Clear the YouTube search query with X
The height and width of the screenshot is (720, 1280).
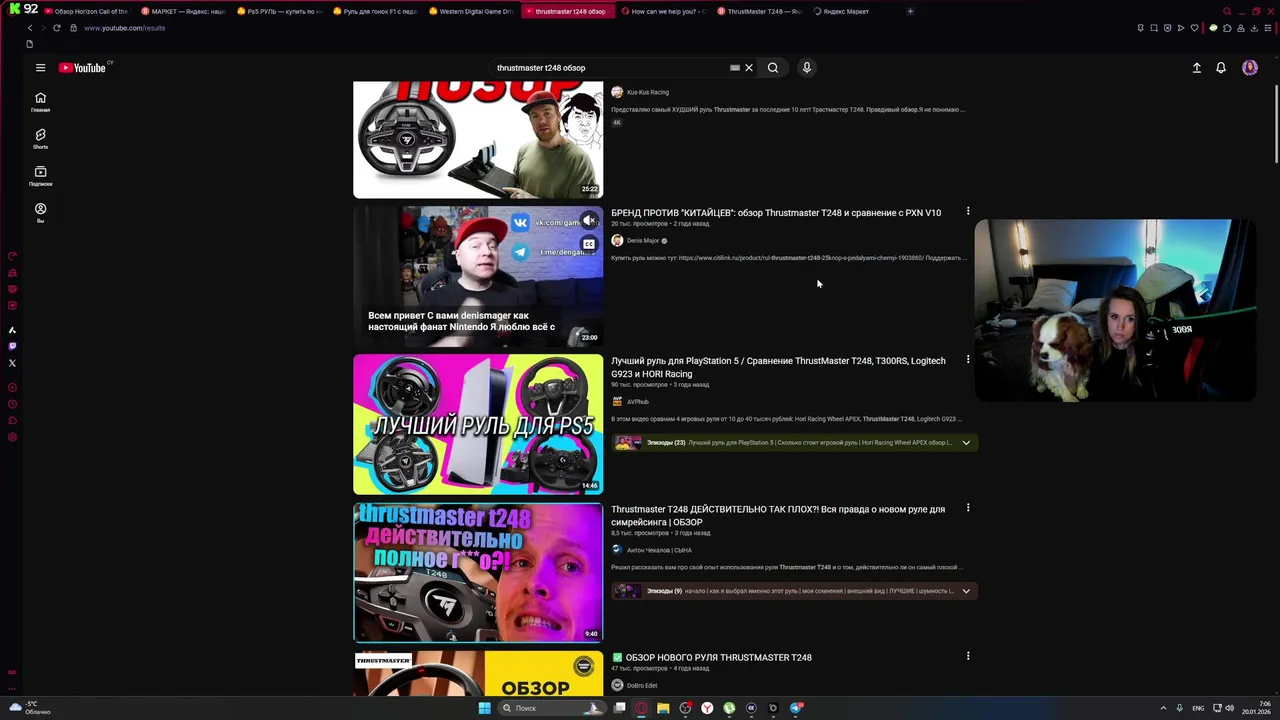click(749, 68)
